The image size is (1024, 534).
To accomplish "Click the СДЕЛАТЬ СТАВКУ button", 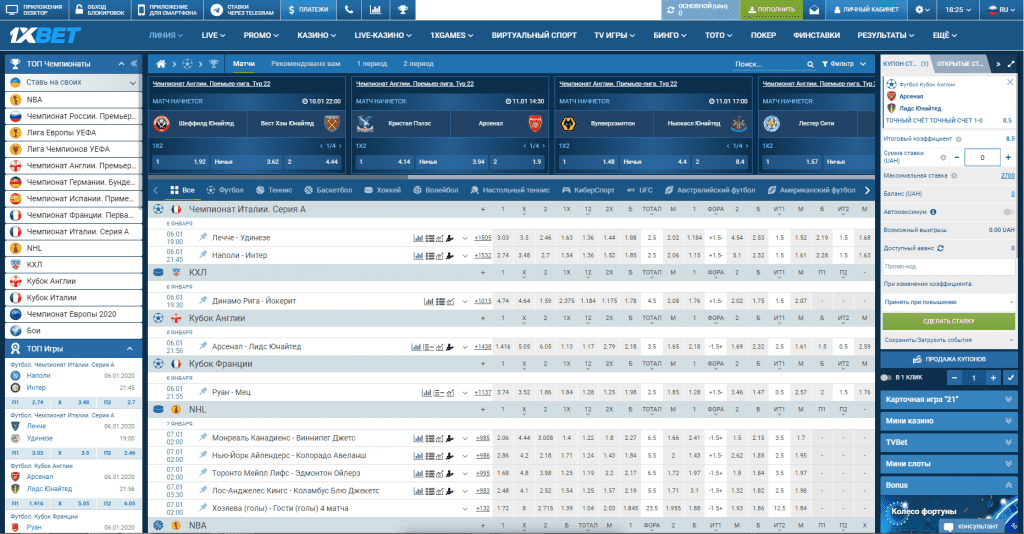I will click(948, 320).
